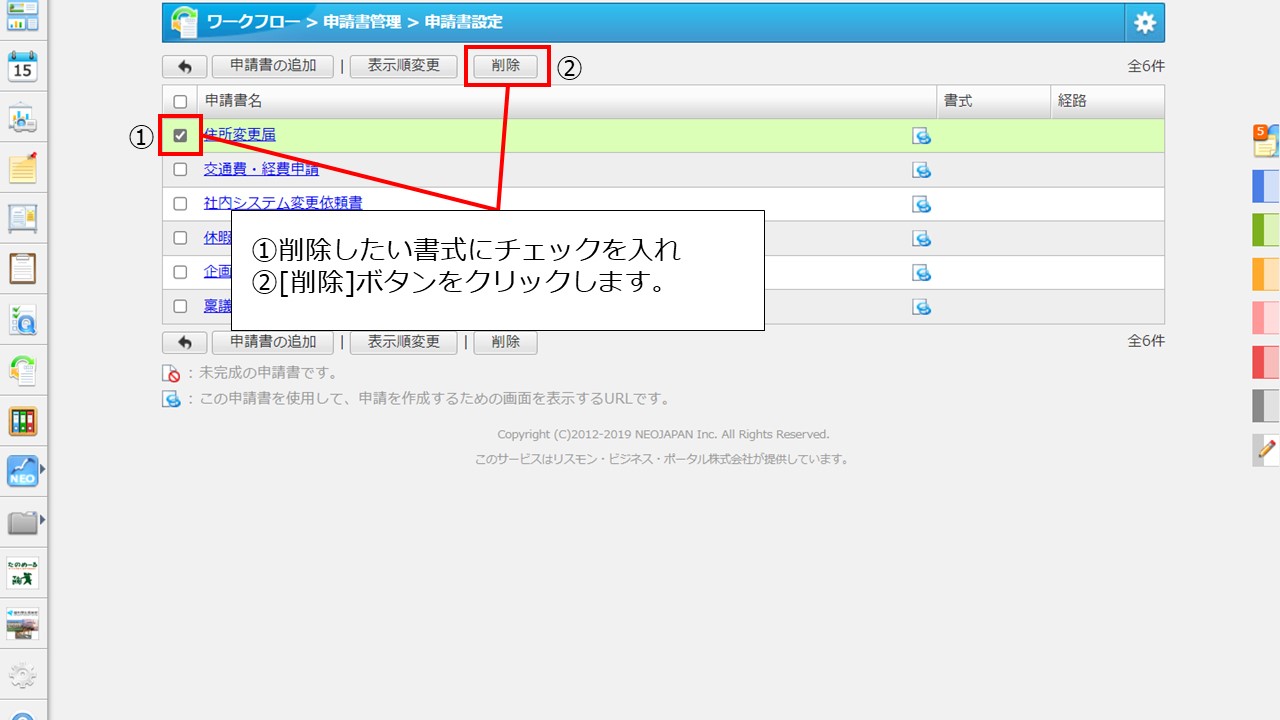This screenshot has height=720, width=1280.
Task: Uncheck the 住所変更届 checkbox
Action: tap(180, 136)
